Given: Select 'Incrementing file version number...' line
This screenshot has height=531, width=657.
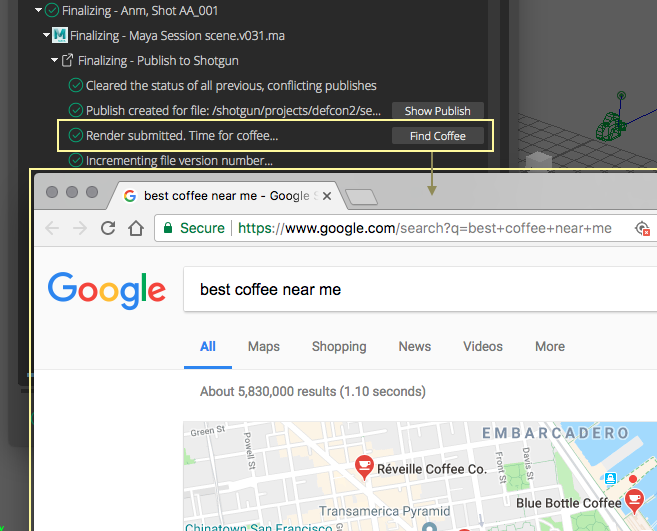Looking at the screenshot, I should pyautogui.click(x=179, y=161).
